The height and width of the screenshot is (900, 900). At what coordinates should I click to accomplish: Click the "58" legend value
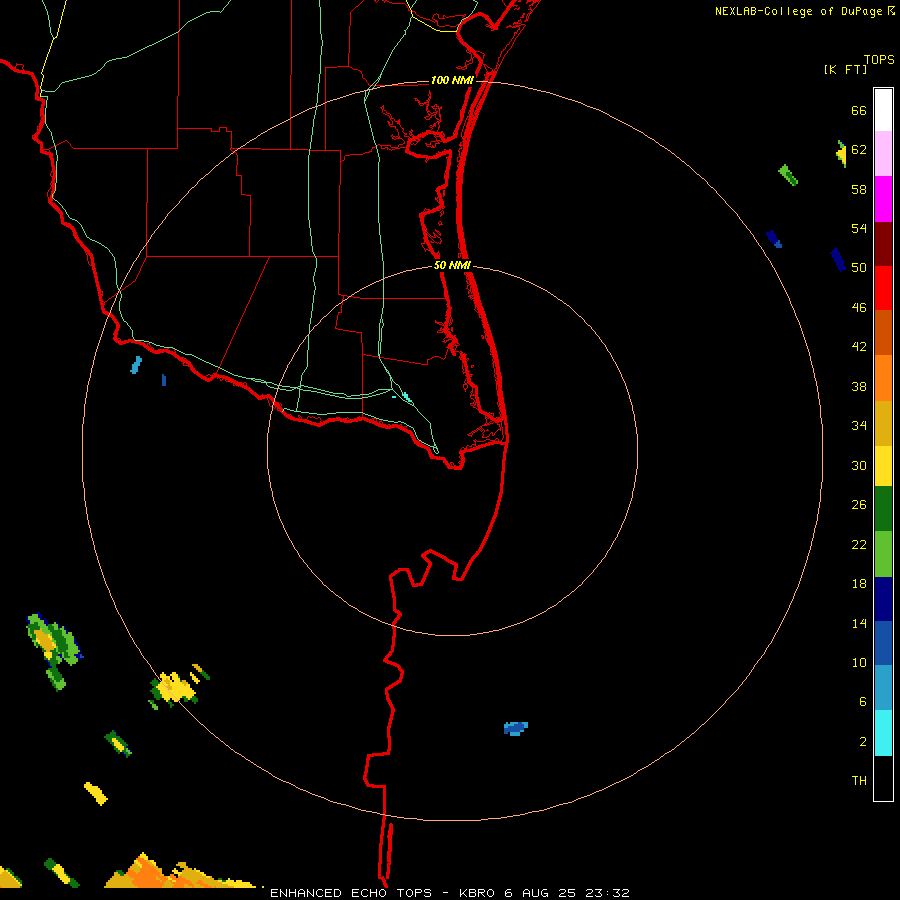(x=859, y=189)
